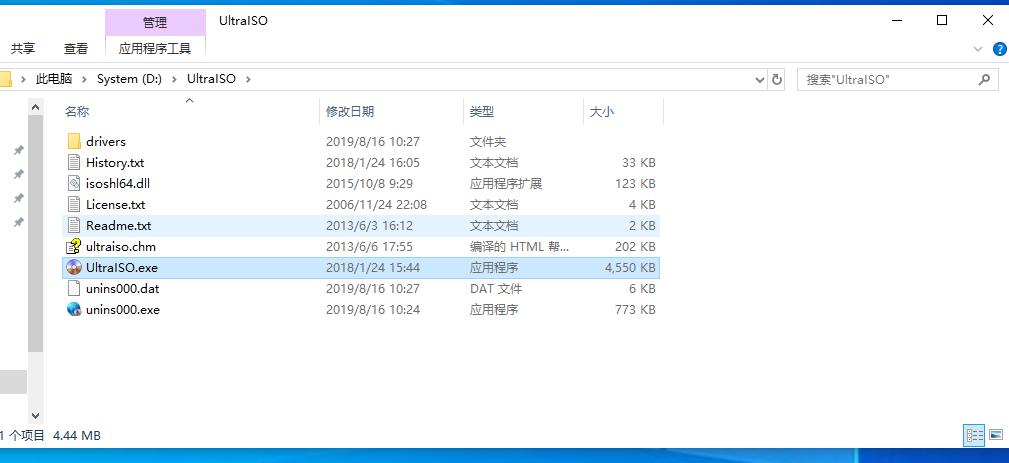Click date 2006/11/24 22:08
Image resolution: width=1009 pixels, height=463 pixels.
coord(376,204)
